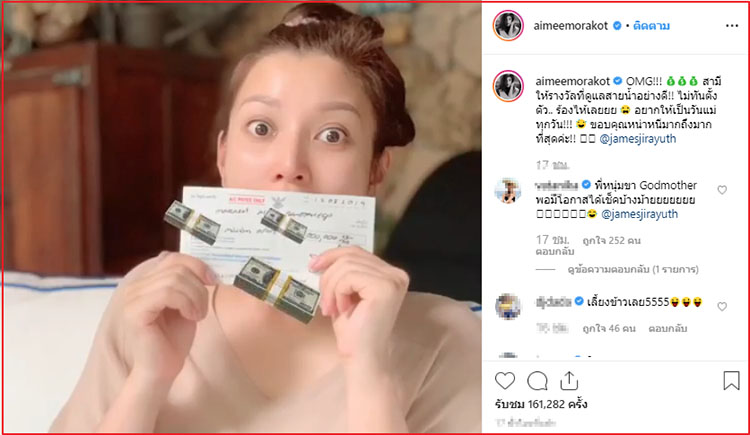Open the comment speech bubble icon
750x435 pixels.
click(x=537, y=381)
